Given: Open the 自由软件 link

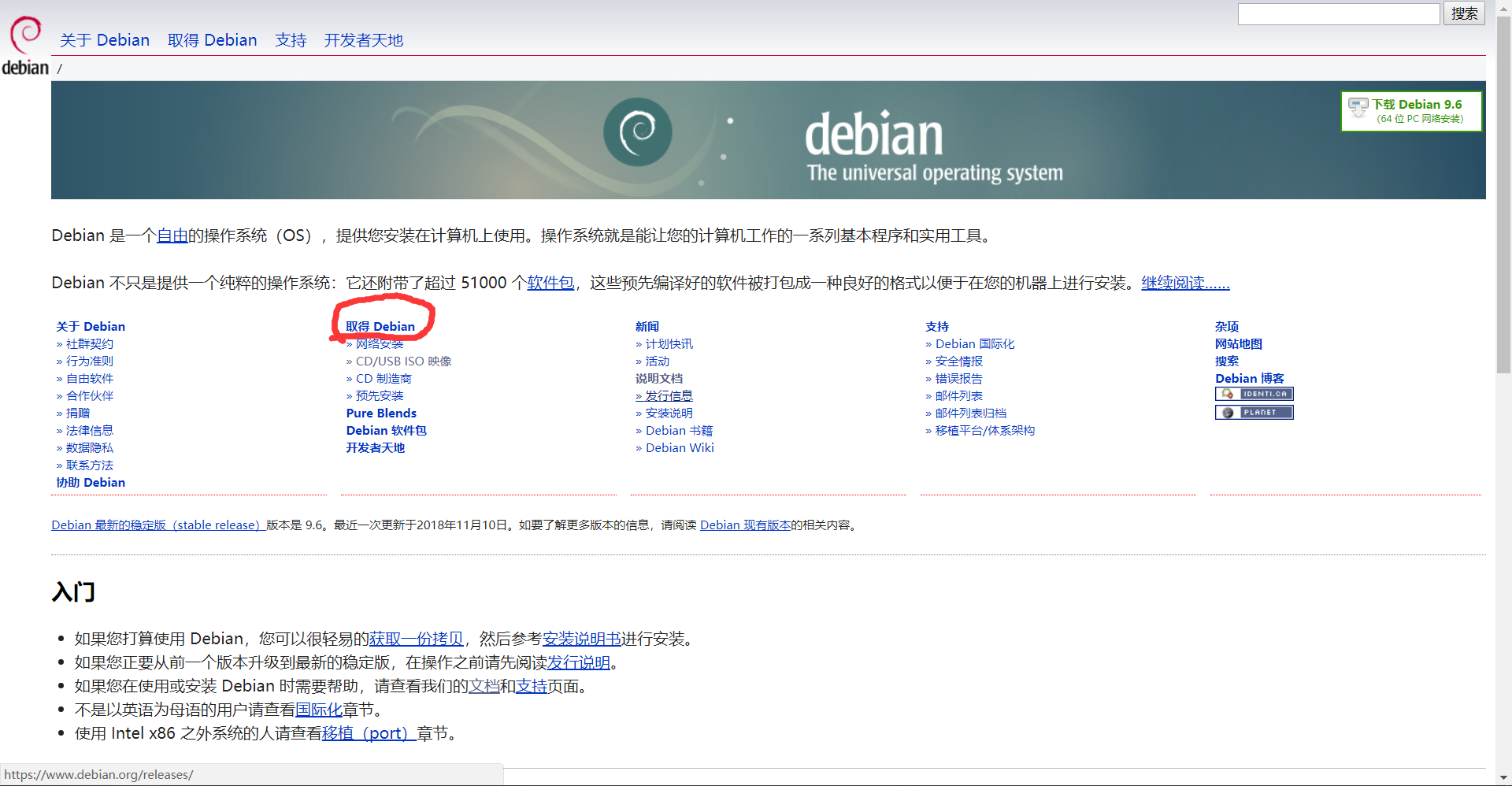Looking at the screenshot, I should pyautogui.click(x=90, y=378).
